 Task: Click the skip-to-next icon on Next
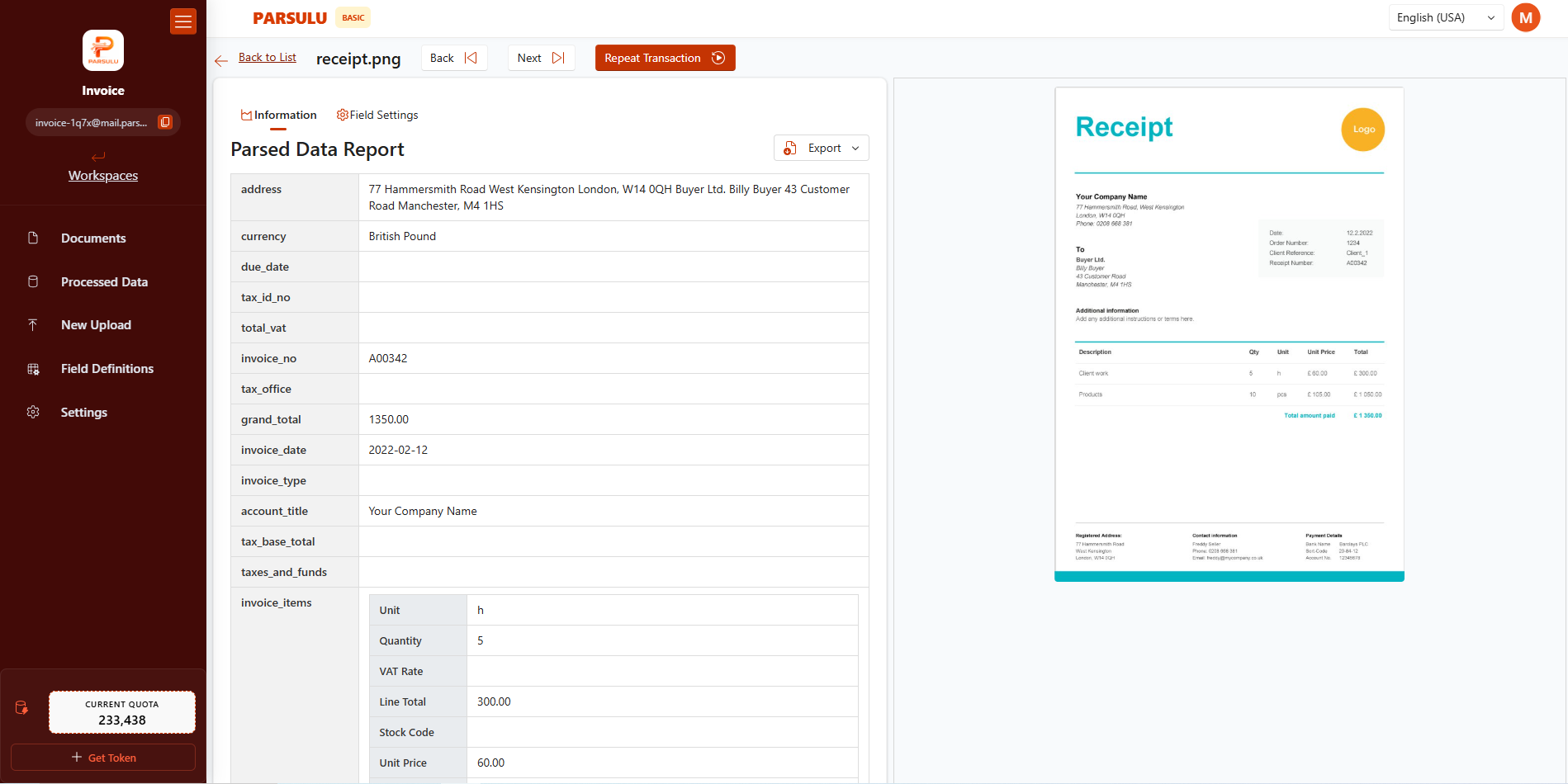pyautogui.click(x=558, y=58)
